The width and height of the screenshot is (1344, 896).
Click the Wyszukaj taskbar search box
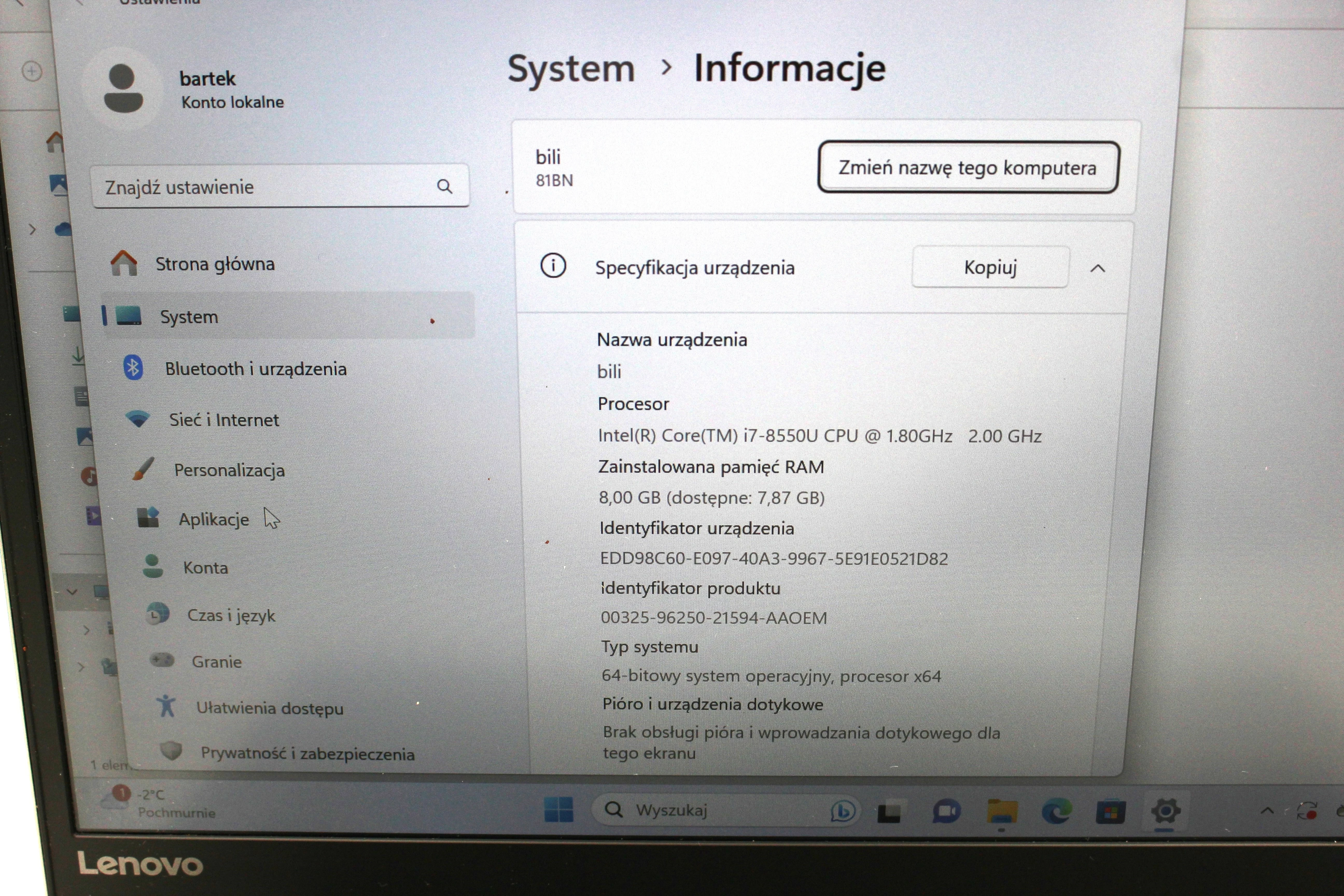point(726,810)
